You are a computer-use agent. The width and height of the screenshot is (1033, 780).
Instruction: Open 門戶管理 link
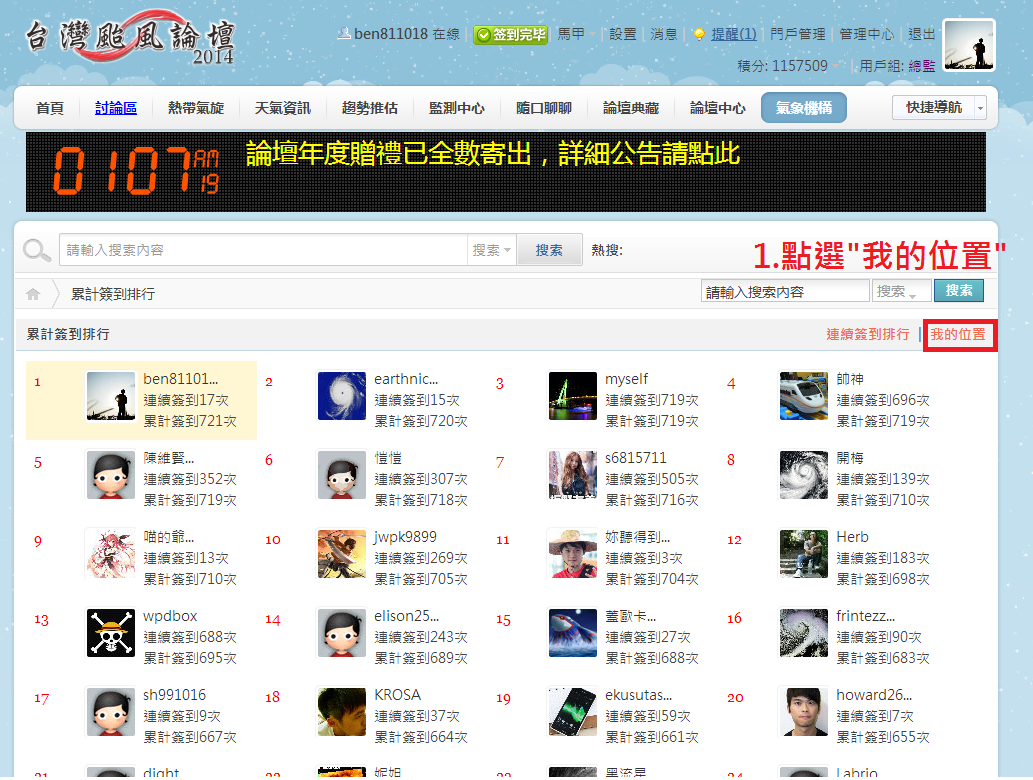tap(797, 34)
